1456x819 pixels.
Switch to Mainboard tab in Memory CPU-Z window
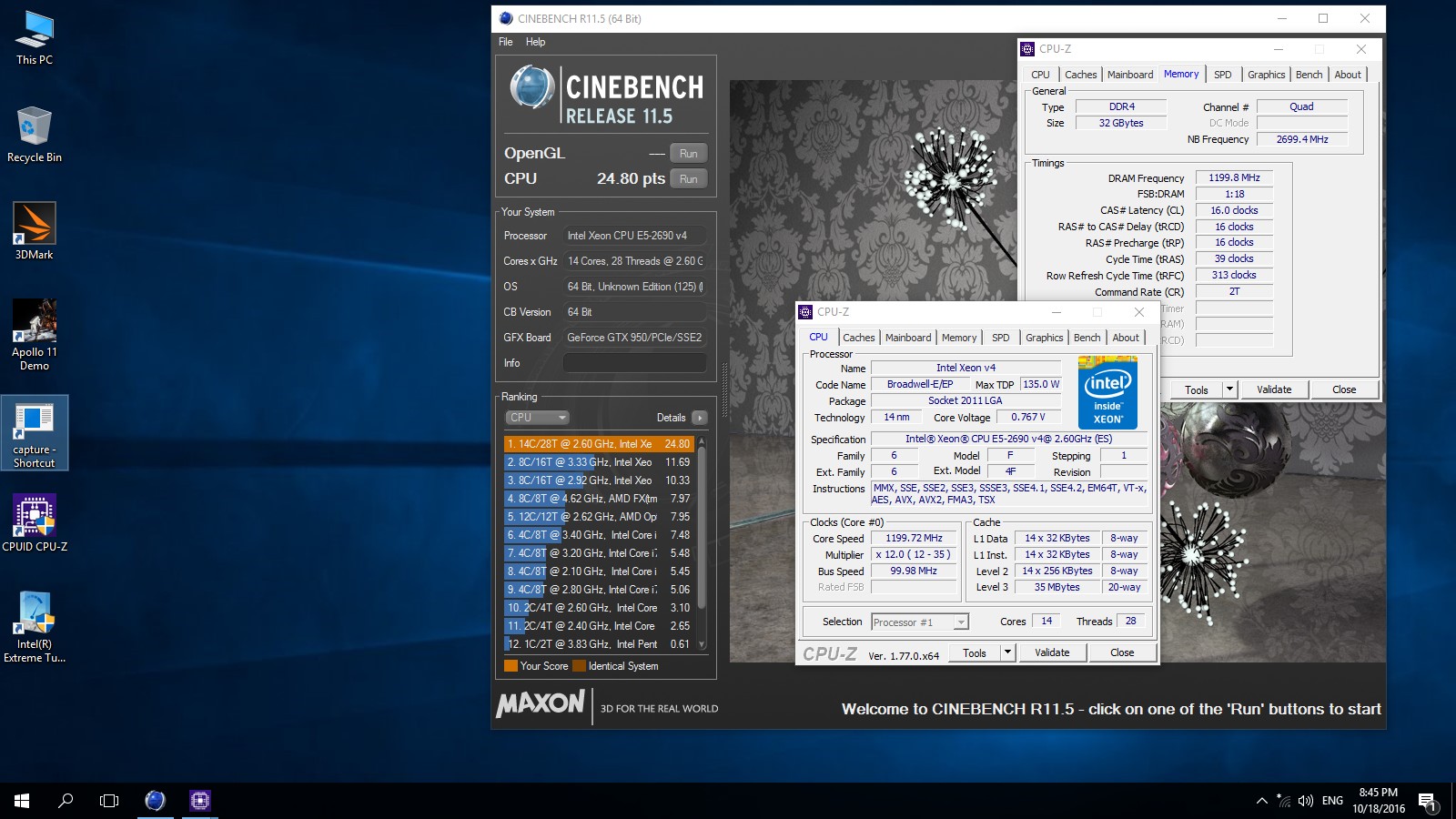pos(1130,76)
